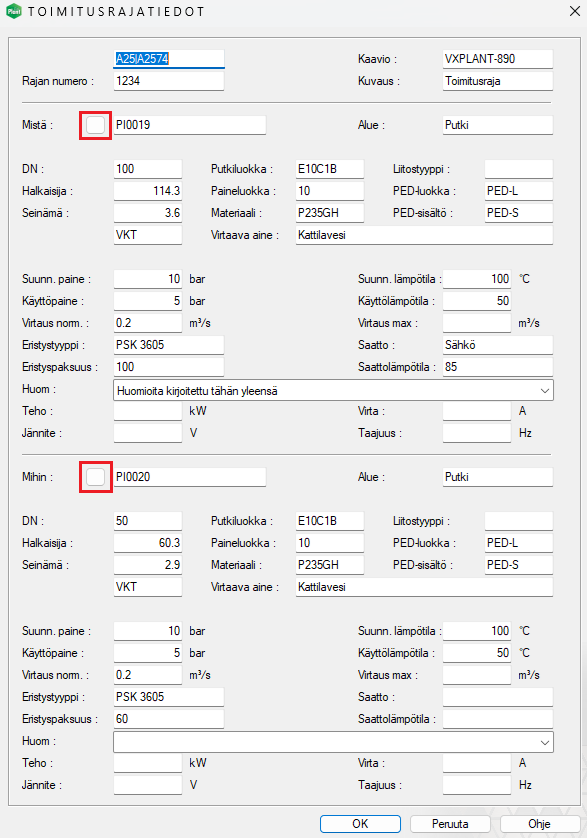This screenshot has width=587, height=838.
Task: Close the Toimitusrajatiedot dialog
Action: click(x=575, y=11)
